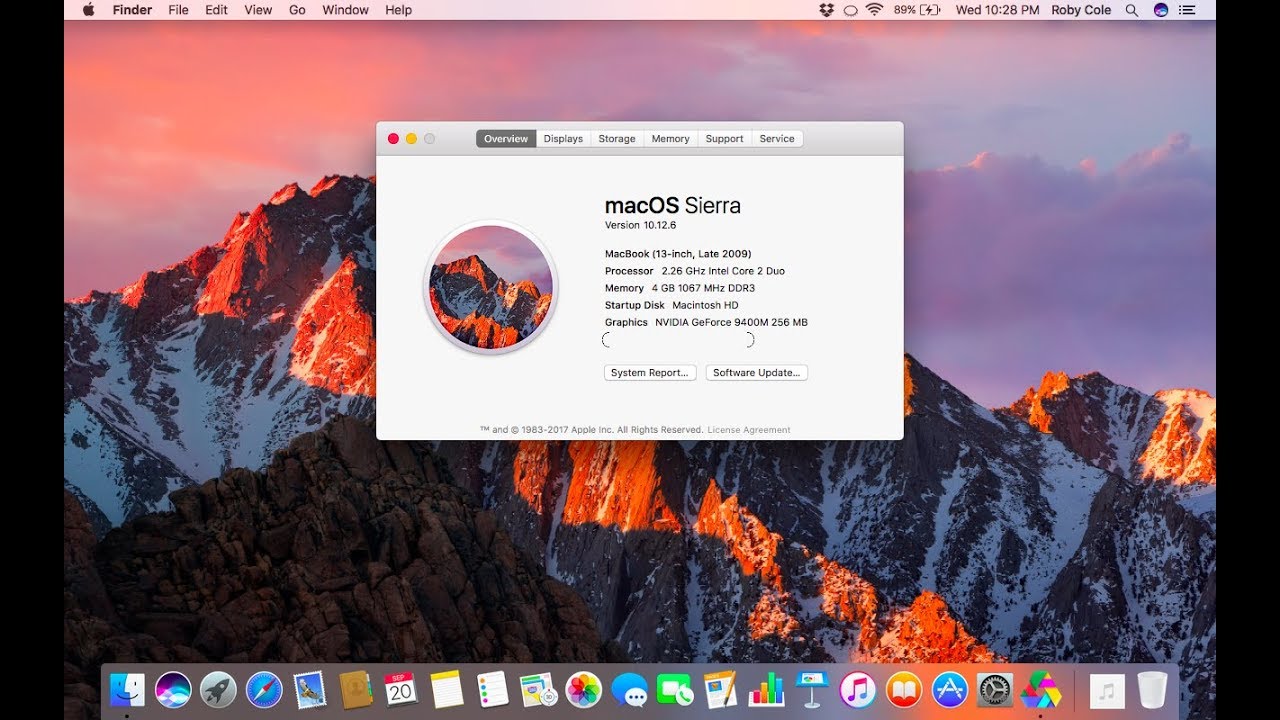
Task: Open the License Agreement link
Action: coord(749,430)
